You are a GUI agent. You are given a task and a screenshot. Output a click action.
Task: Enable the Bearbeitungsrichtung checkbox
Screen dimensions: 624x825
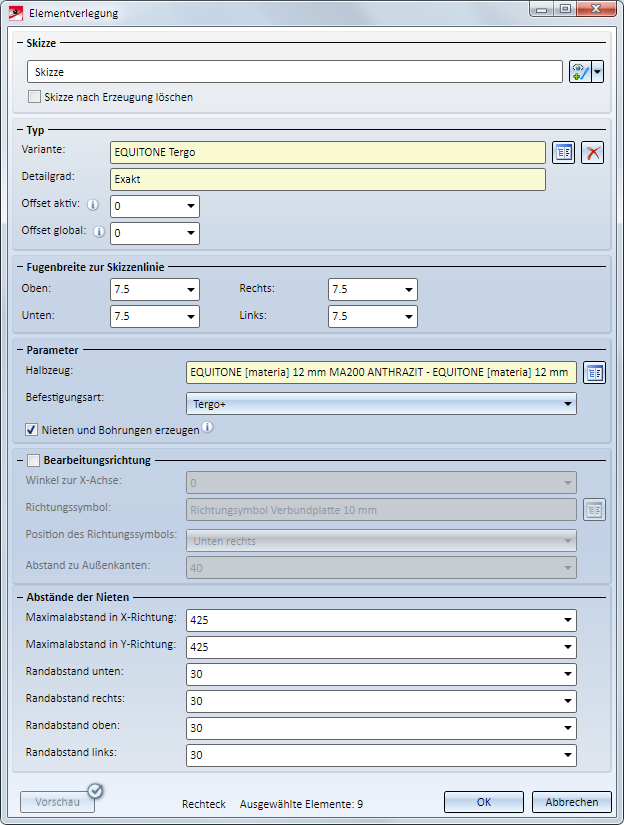click(x=33, y=460)
